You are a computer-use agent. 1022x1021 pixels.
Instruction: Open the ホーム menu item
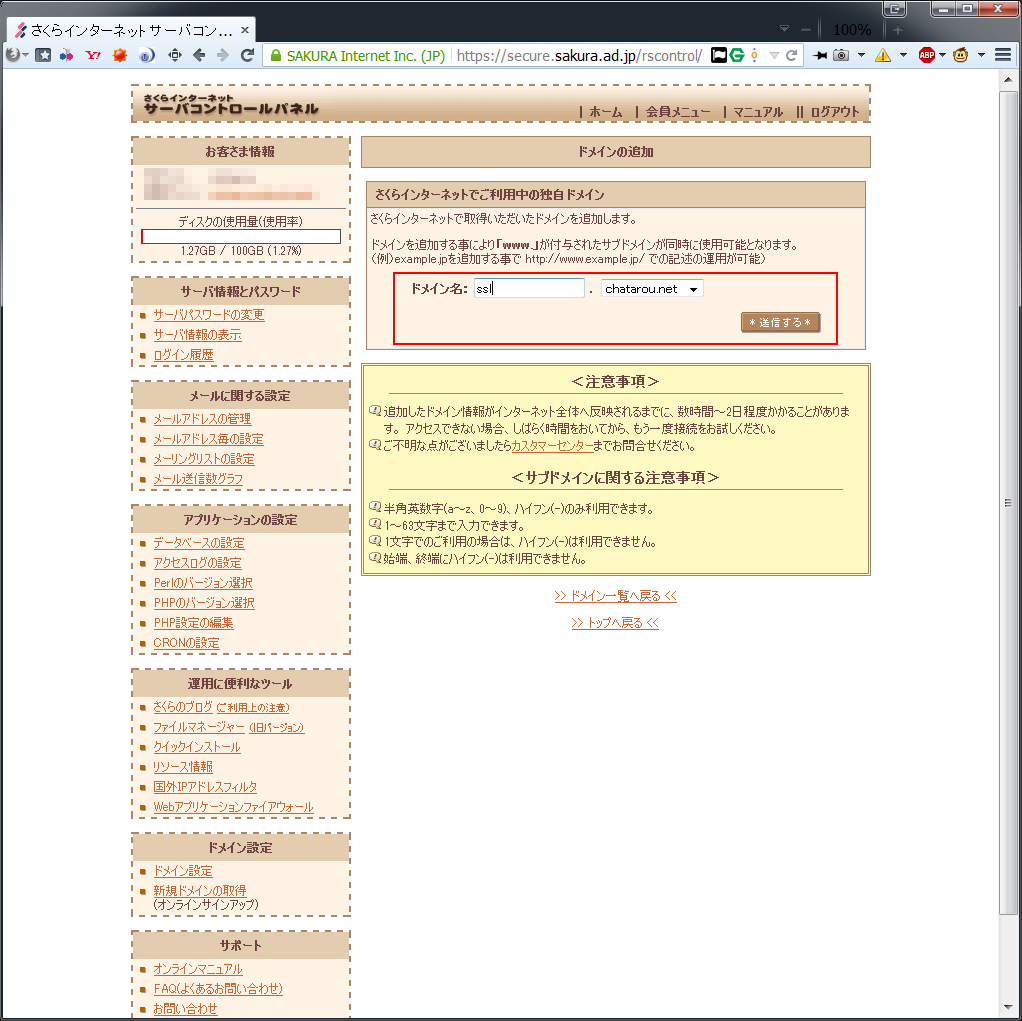[606, 112]
